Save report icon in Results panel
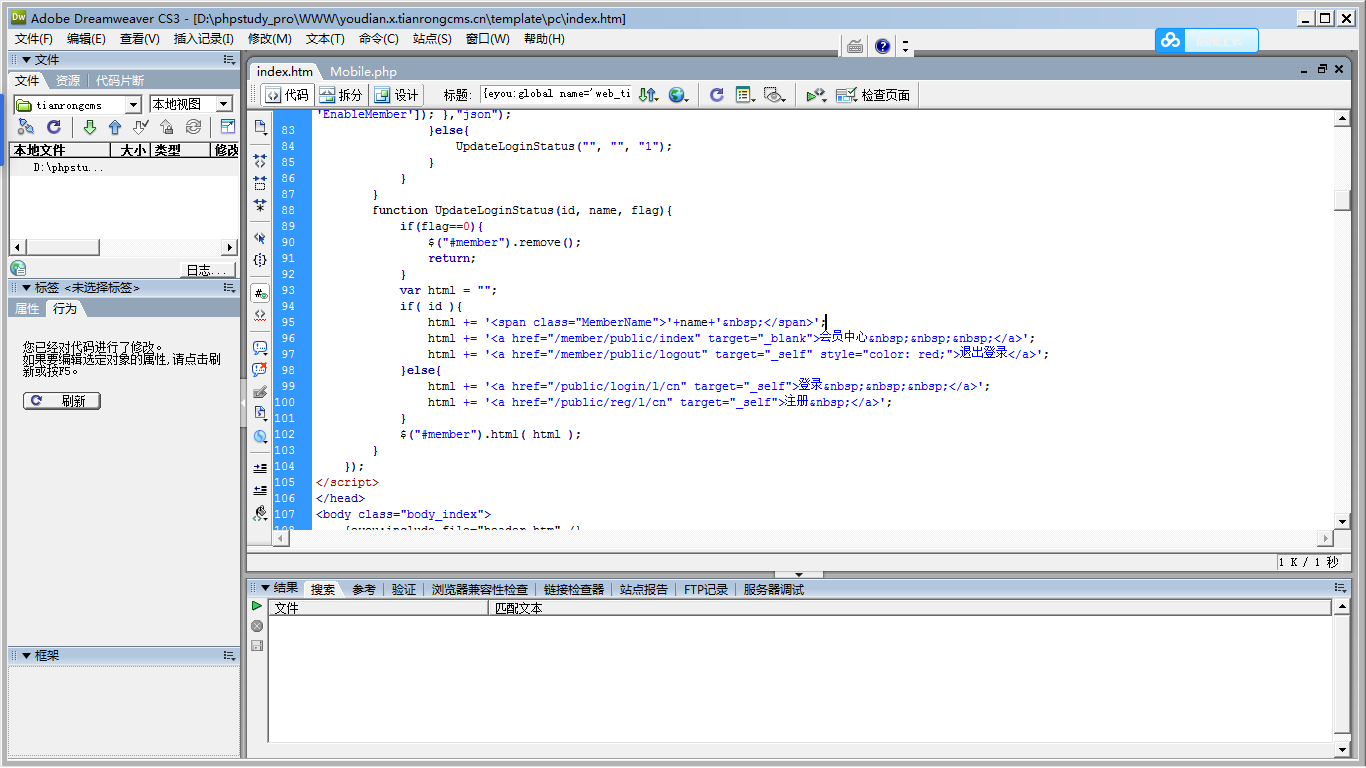Screen dimensions: 1366x768 coord(257,646)
